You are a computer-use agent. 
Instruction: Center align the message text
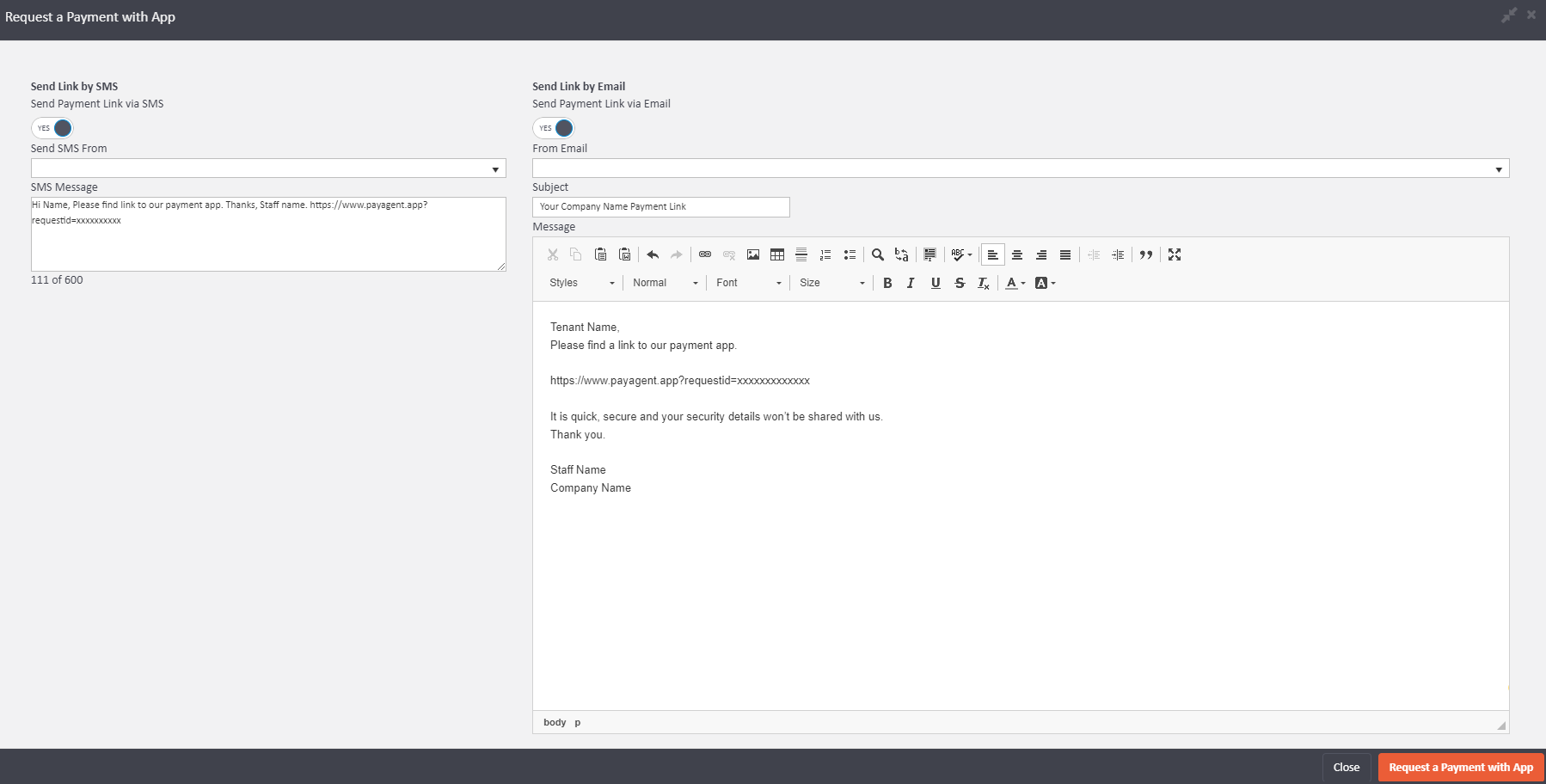click(x=1017, y=254)
